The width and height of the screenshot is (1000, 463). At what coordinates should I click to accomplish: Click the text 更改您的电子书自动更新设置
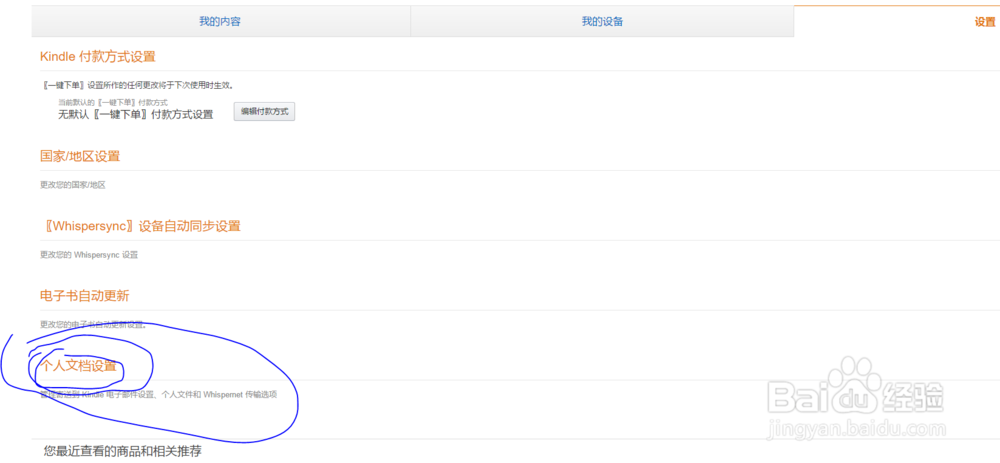click(x=93, y=325)
